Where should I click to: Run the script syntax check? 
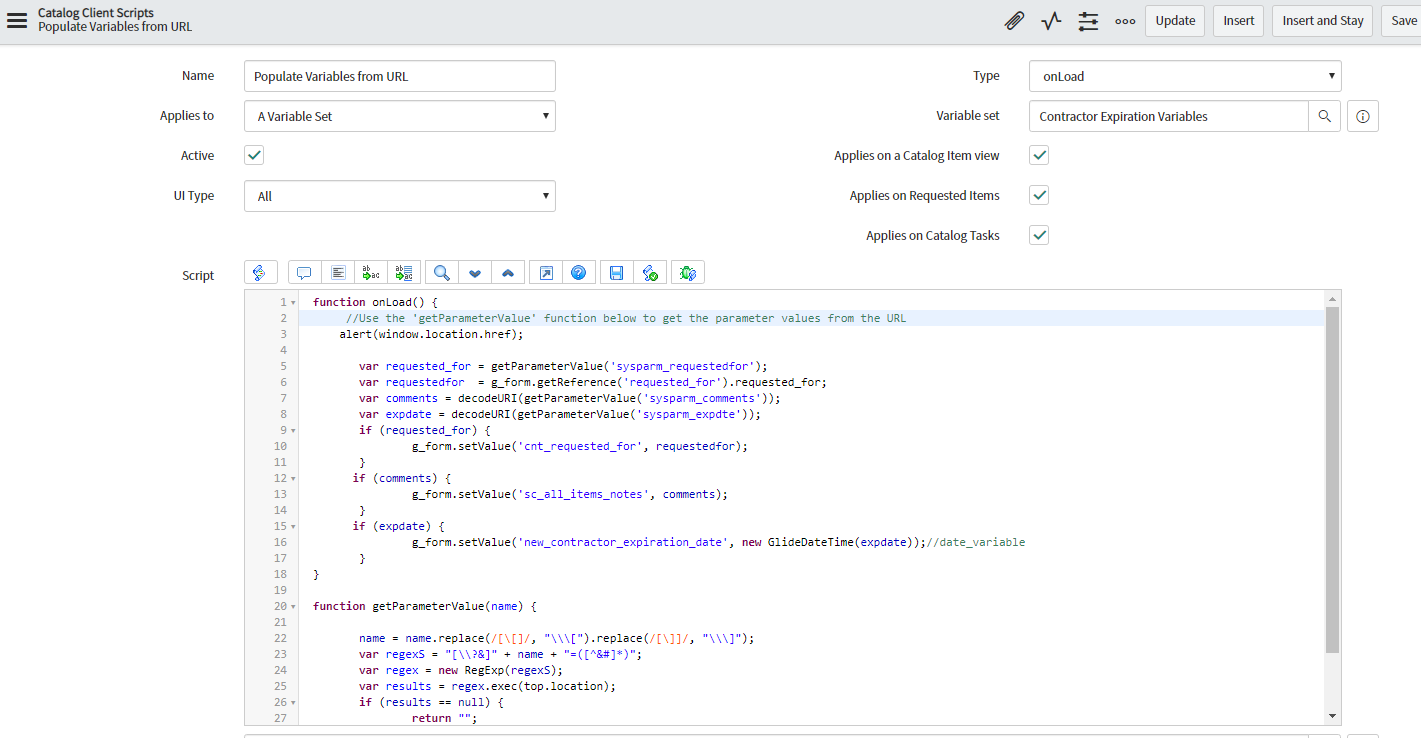click(651, 272)
